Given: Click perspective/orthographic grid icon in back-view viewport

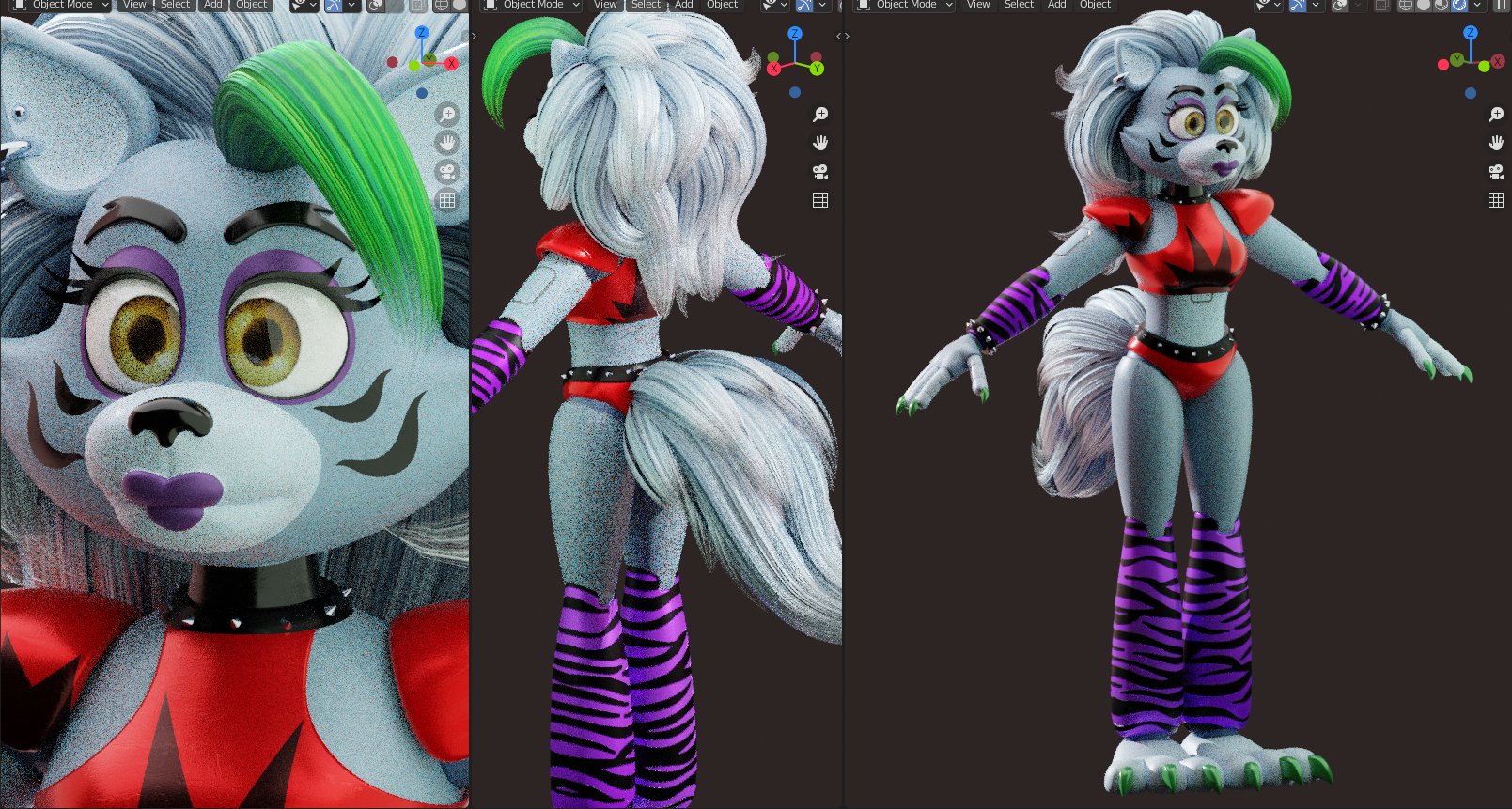Looking at the screenshot, I should pyautogui.click(x=820, y=200).
